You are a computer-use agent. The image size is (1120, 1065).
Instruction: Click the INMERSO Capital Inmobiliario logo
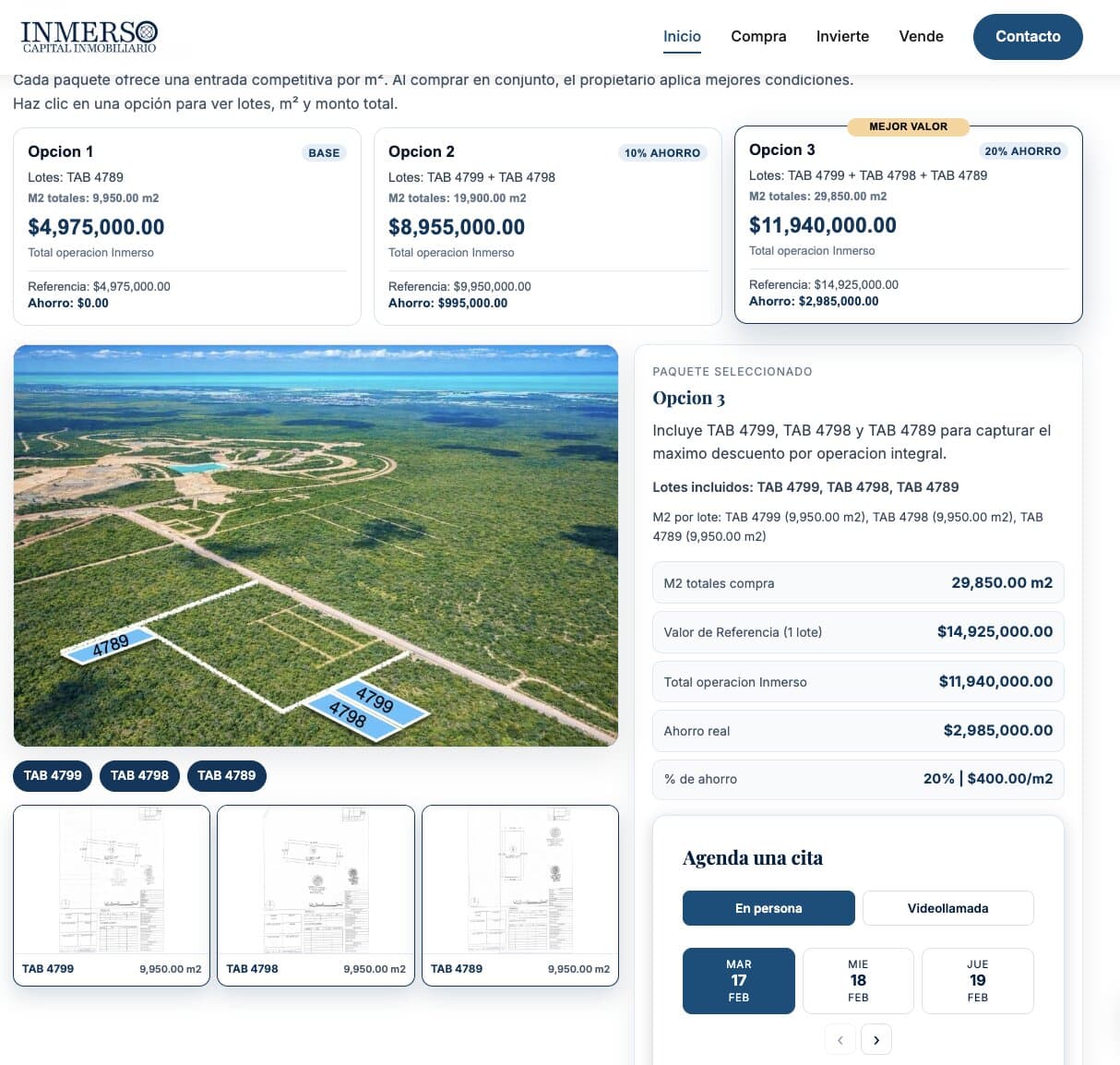coord(88,35)
